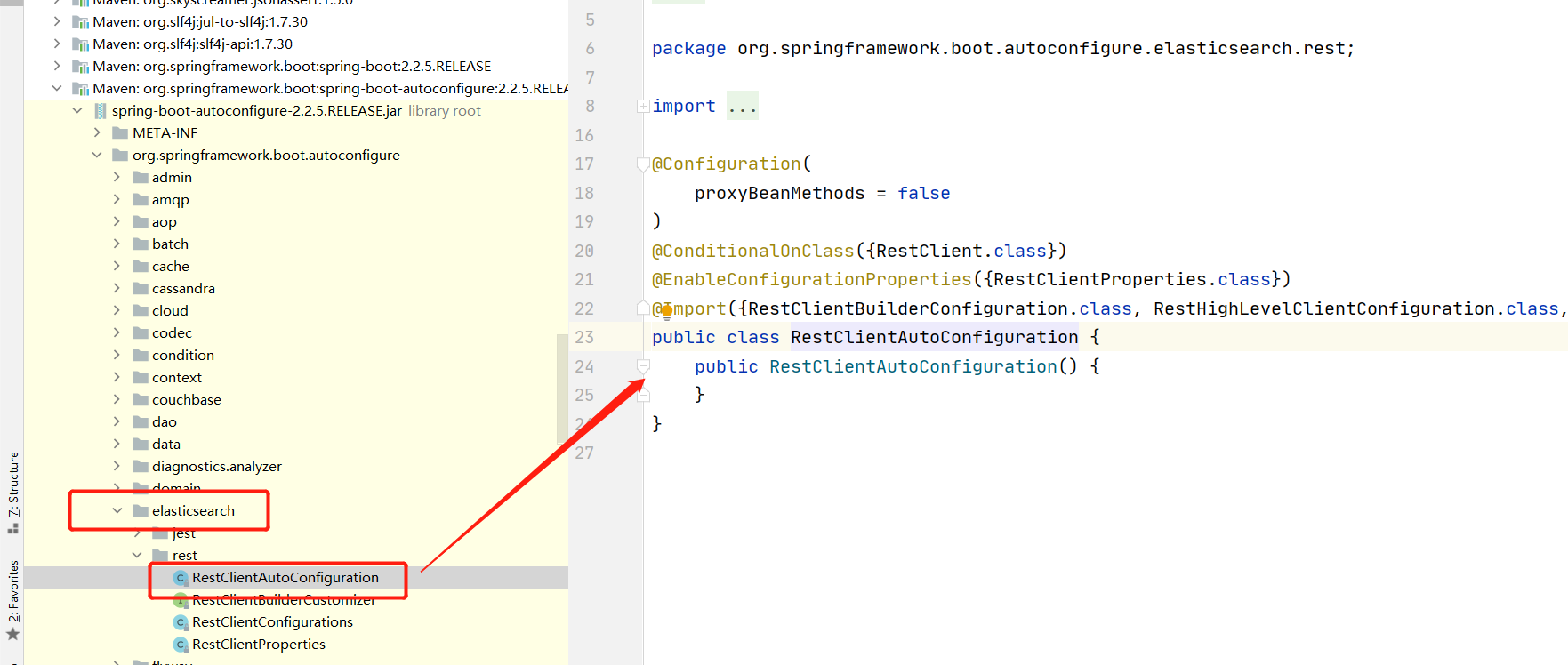1568x665 pixels.
Task: Click line number 20 in the gutter
Action: click(x=584, y=252)
